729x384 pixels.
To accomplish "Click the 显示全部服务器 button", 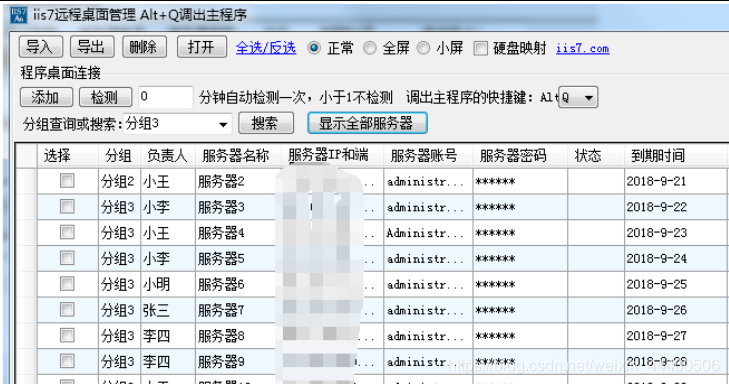I will (367, 123).
